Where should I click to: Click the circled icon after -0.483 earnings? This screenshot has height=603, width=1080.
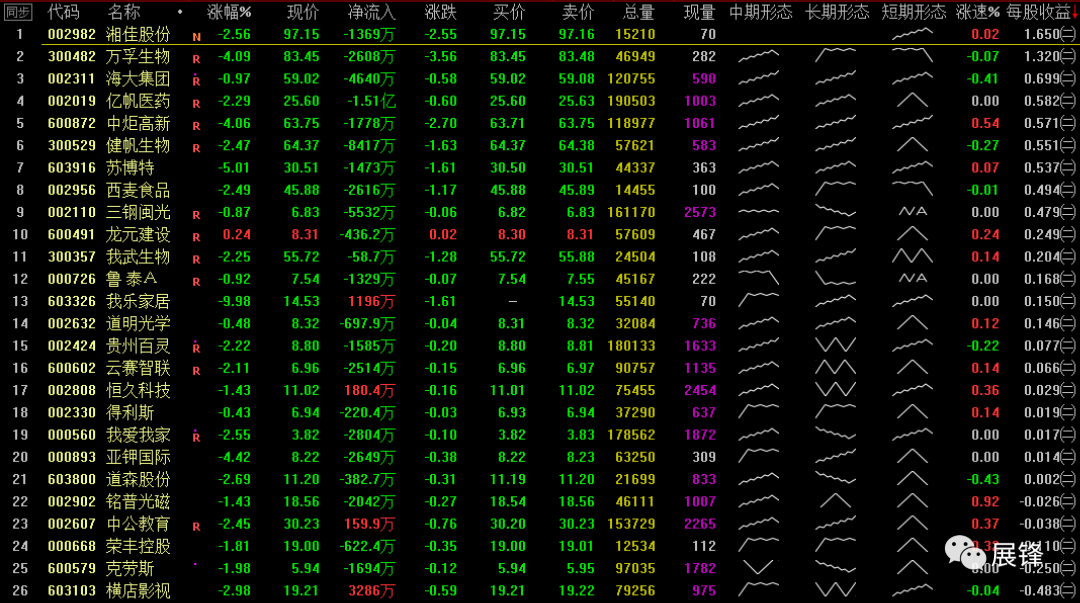[x=1068, y=591]
